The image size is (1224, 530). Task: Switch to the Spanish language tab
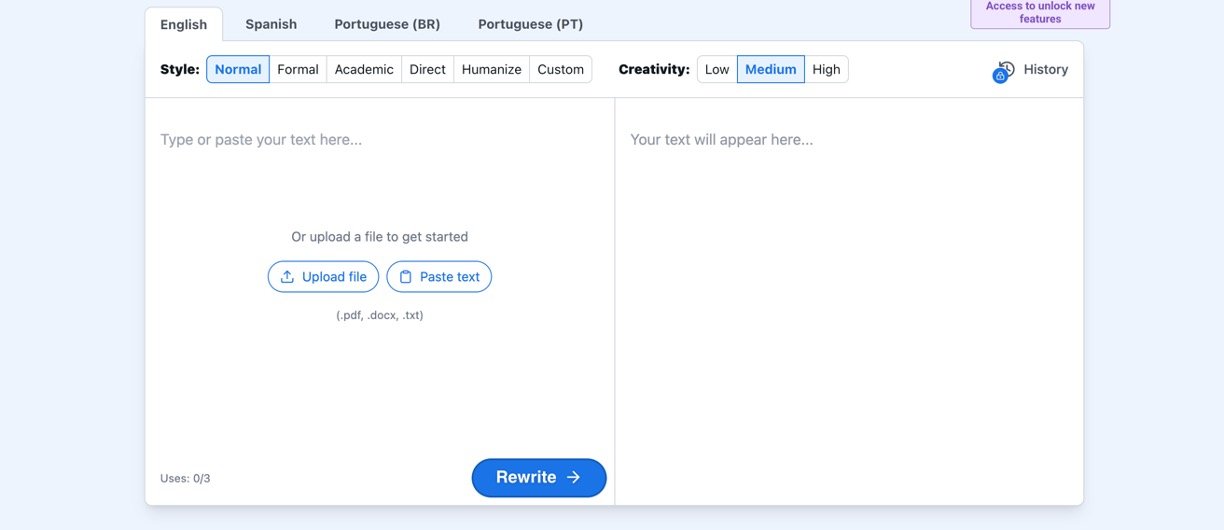tap(271, 24)
